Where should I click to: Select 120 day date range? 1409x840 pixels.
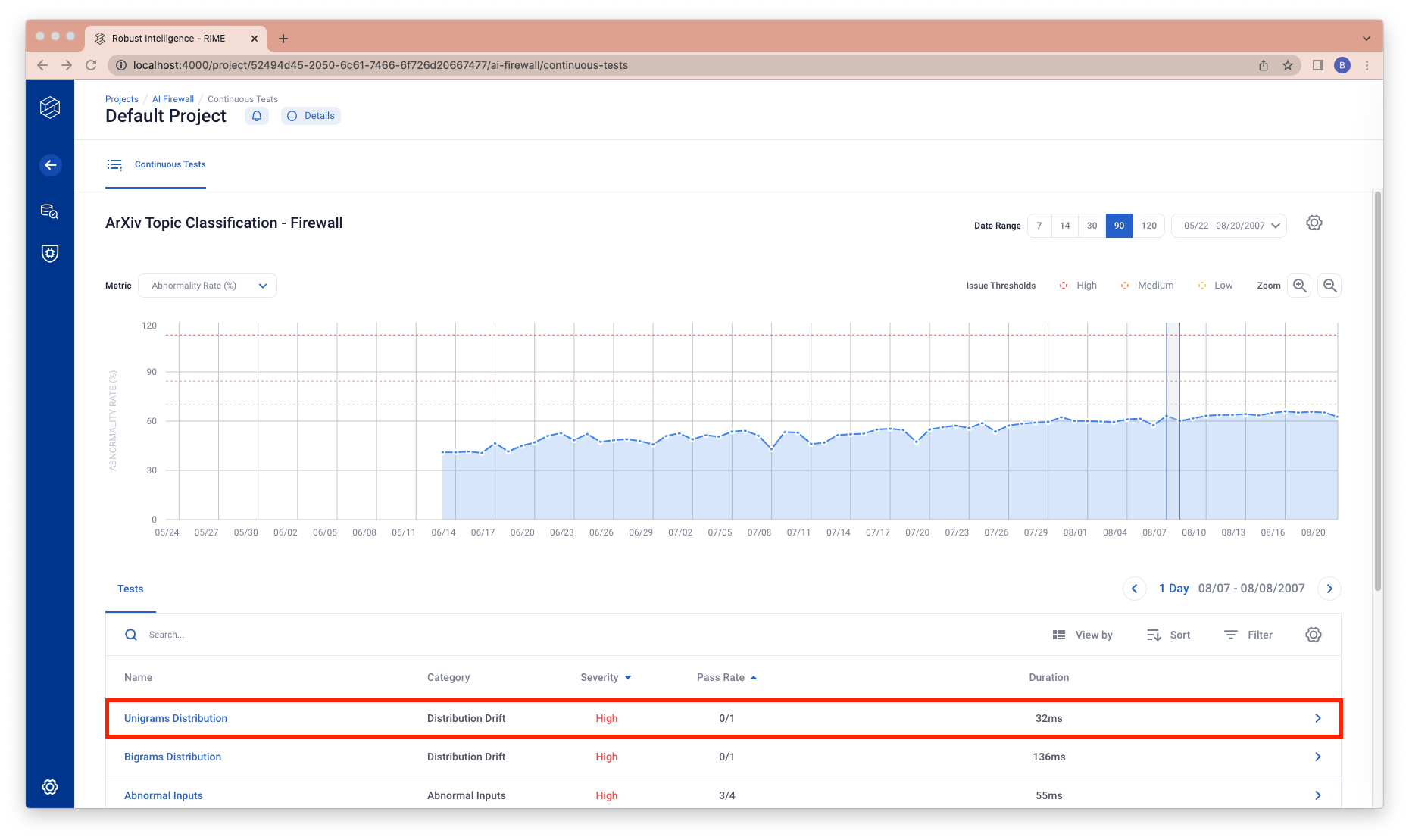pos(1149,226)
